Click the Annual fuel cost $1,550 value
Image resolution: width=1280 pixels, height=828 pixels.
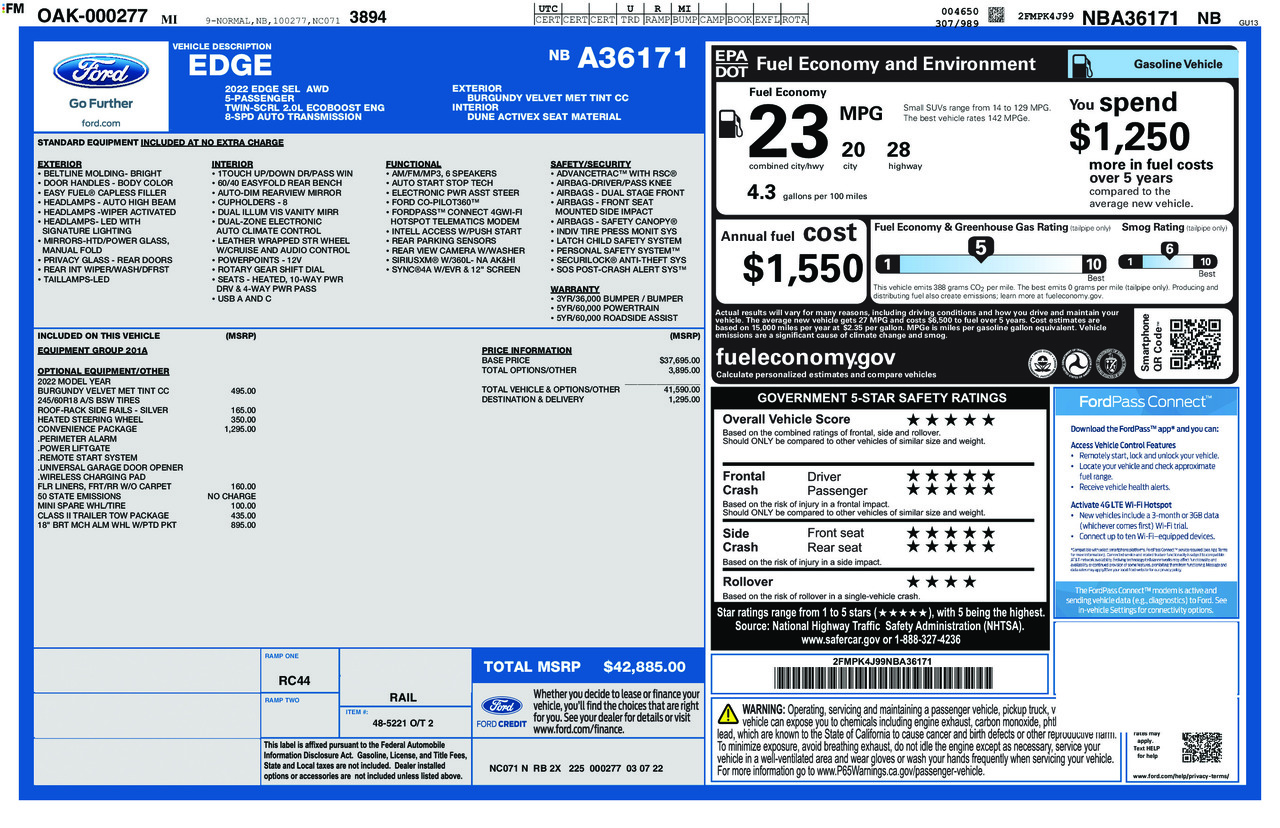[803, 268]
